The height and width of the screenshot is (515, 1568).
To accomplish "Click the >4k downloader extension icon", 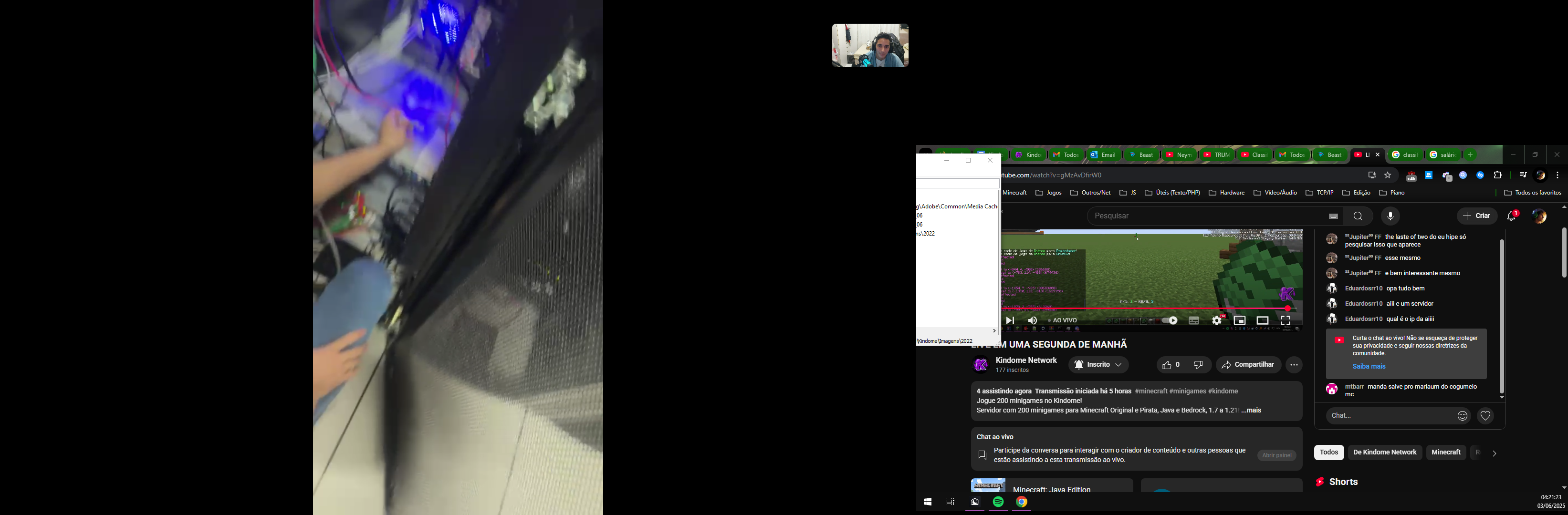I will pyautogui.click(x=1411, y=176).
